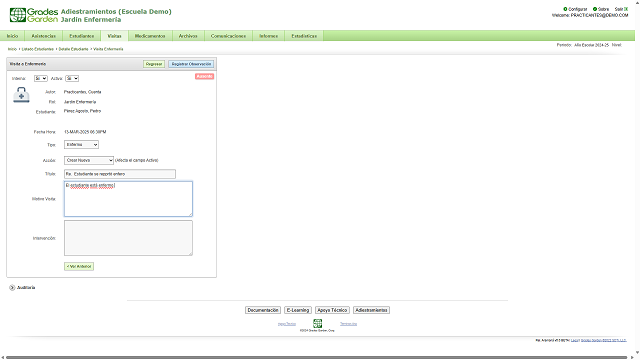640x360 pixels.
Task: Click the nurse medical bag icon
Action: tap(21, 95)
